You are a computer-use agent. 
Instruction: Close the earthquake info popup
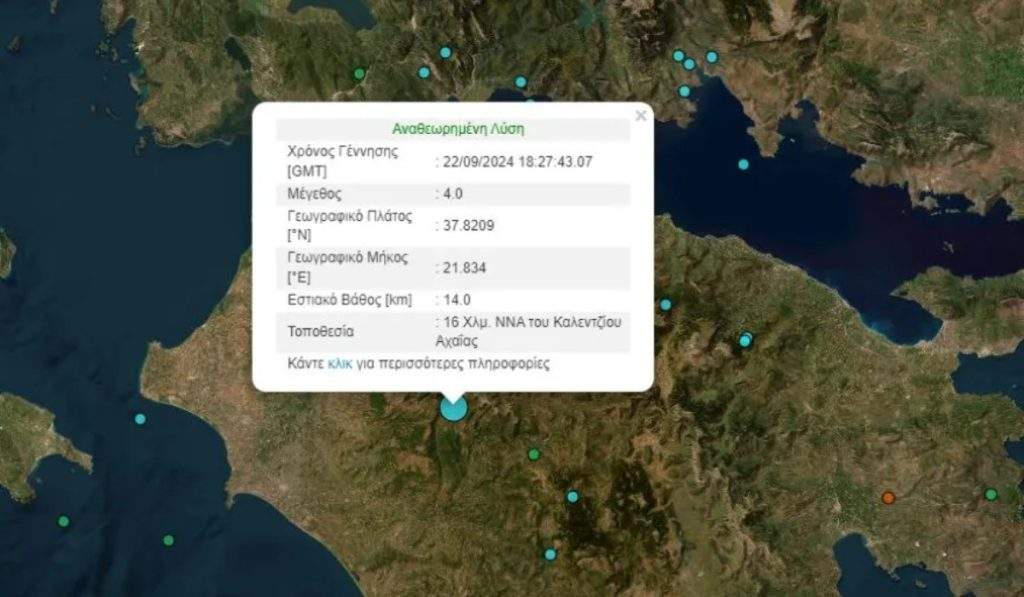point(641,116)
